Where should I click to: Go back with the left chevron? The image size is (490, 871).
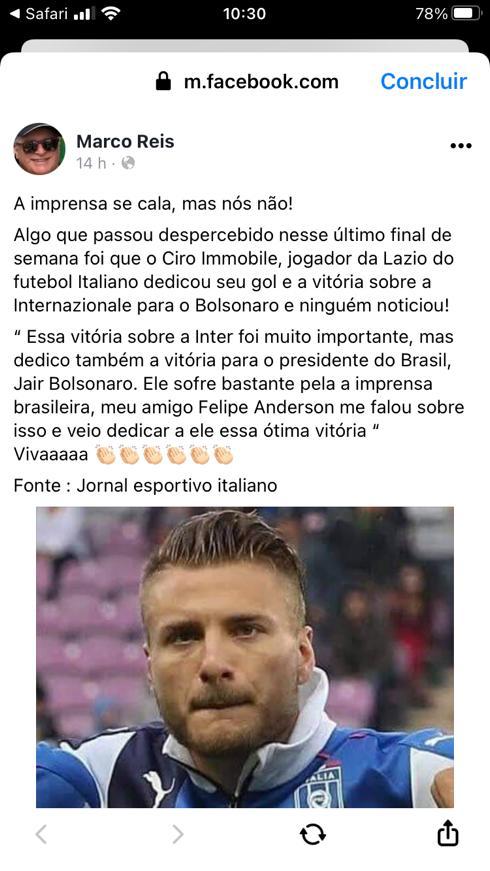(x=41, y=834)
